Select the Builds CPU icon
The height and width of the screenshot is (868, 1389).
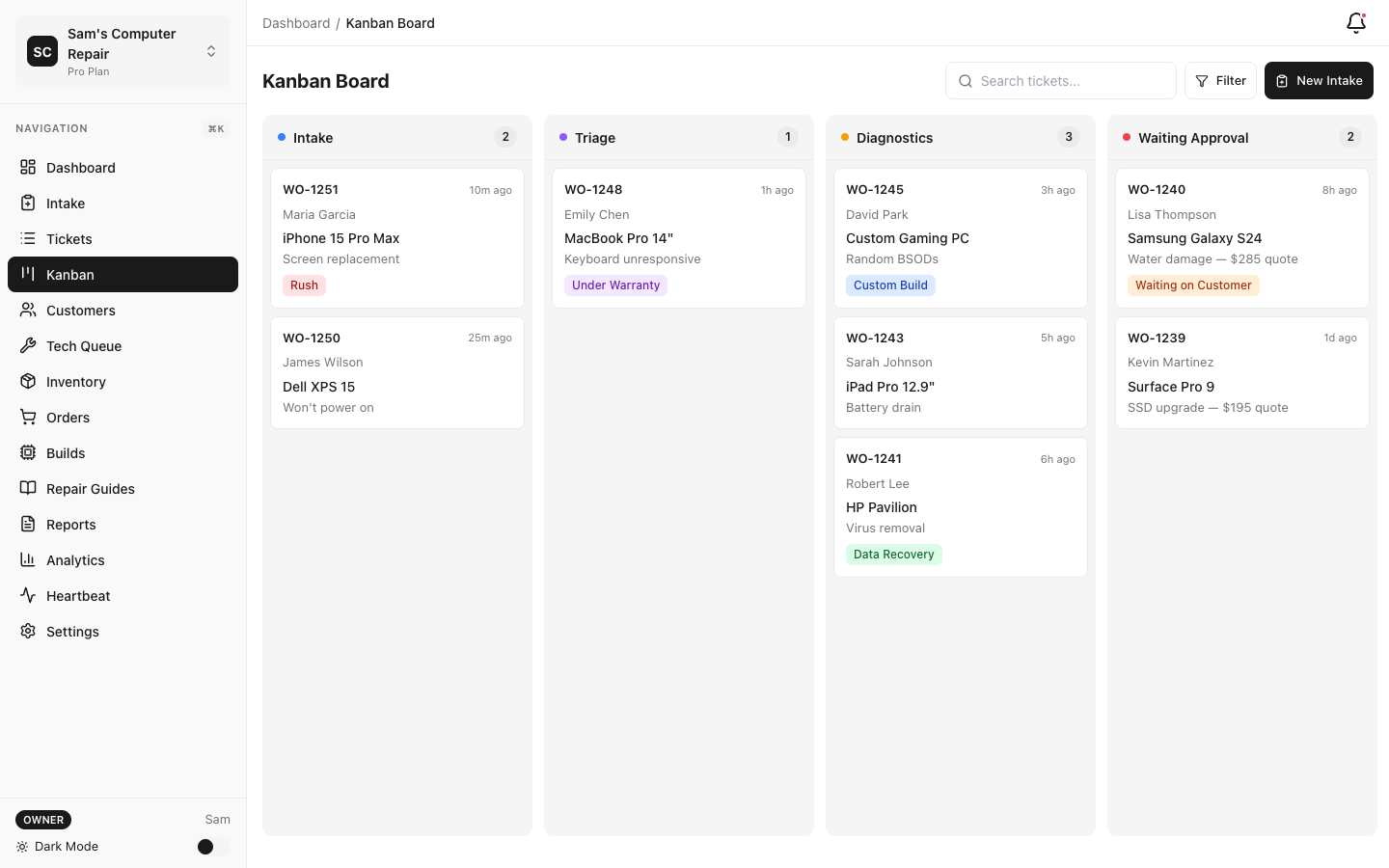click(x=28, y=452)
